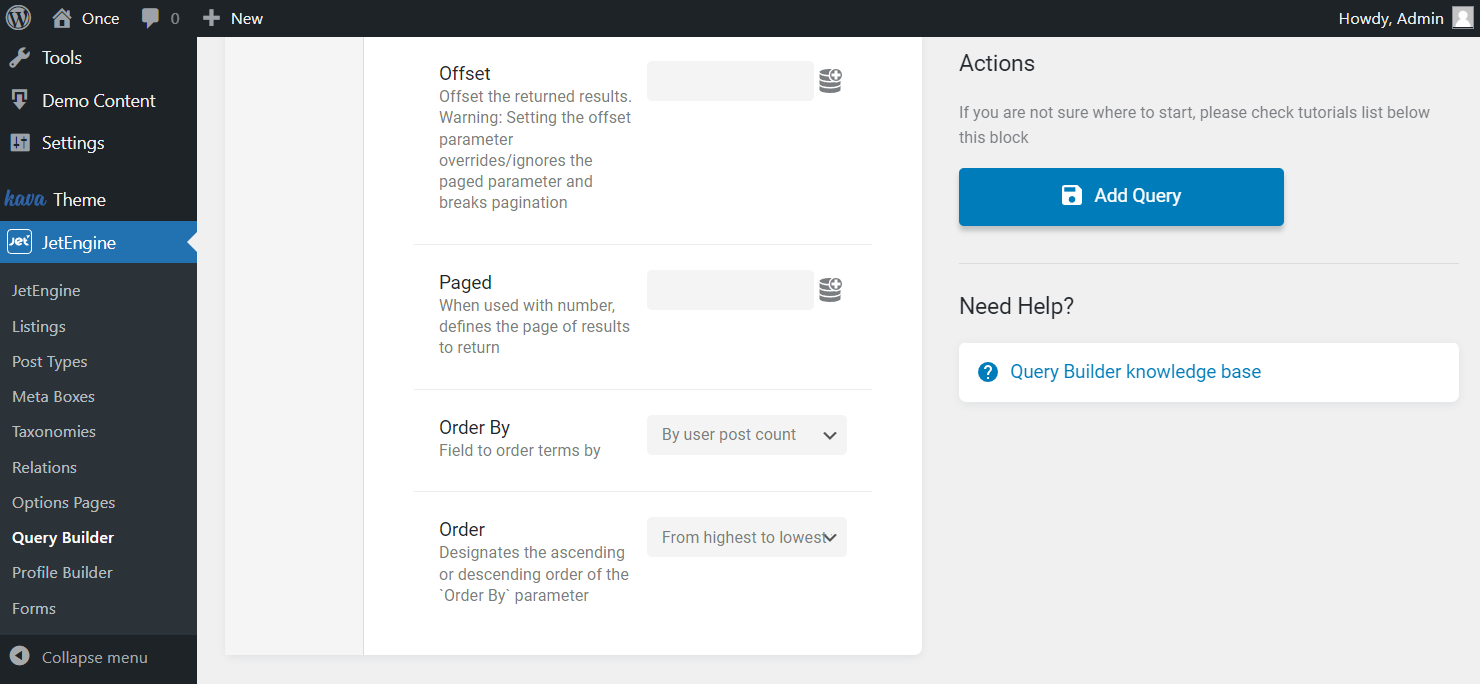Click the Collapse menu arrow icon
Screen dimensions: 1480x684
(x=19, y=657)
